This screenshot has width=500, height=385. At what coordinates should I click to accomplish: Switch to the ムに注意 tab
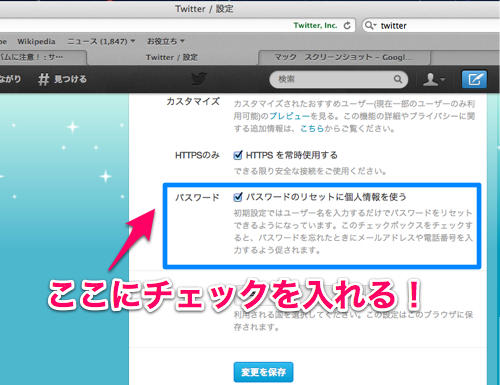point(42,57)
